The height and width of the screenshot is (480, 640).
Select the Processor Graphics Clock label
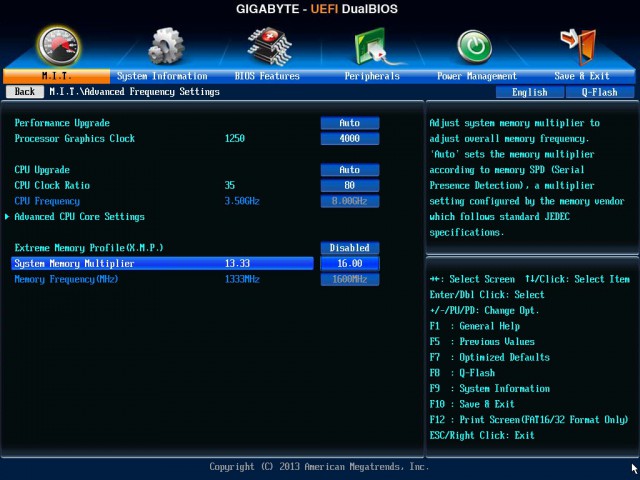coord(74,138)
